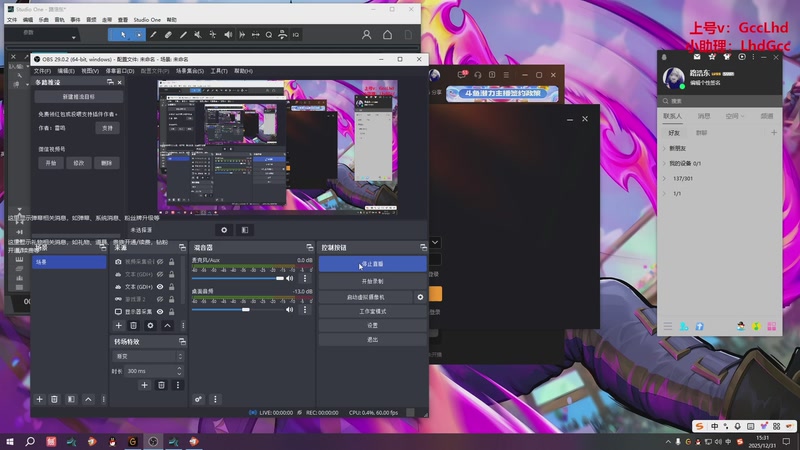Open advanced audio properties gear in OBS mixer
800x450 pixels.
198,399
